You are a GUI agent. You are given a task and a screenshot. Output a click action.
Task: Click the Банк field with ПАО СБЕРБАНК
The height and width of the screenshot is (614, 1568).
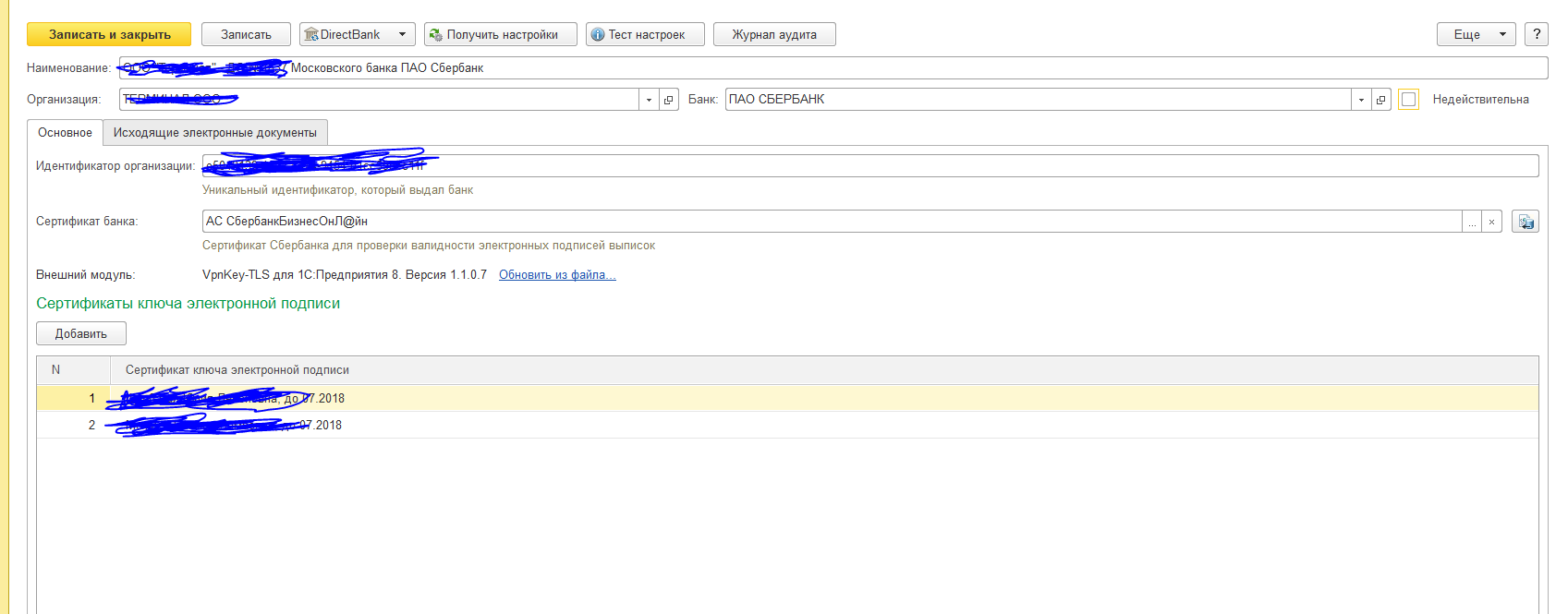point(1038,99)
